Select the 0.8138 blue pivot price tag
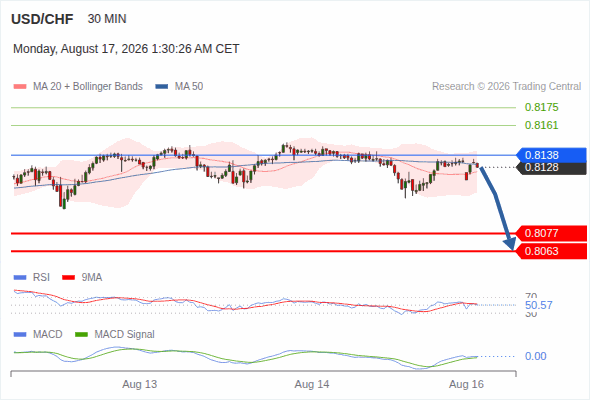Screen dimensions: 590x400 (551, 155)
